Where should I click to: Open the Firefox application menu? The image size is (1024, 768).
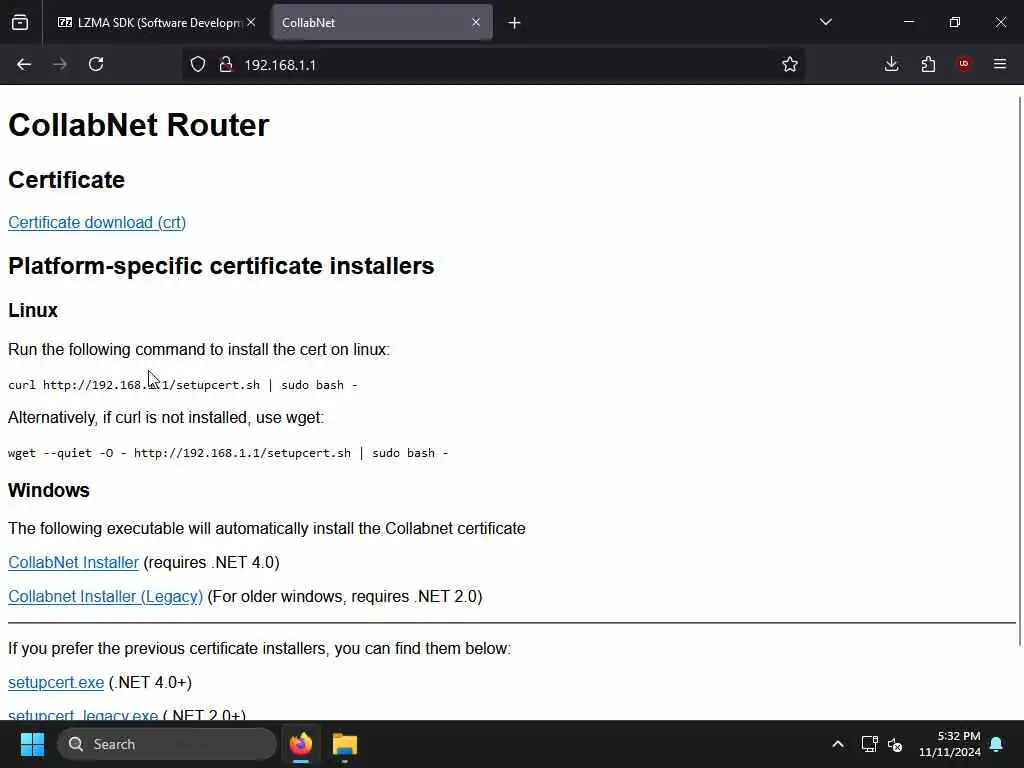coord(1000,64)
